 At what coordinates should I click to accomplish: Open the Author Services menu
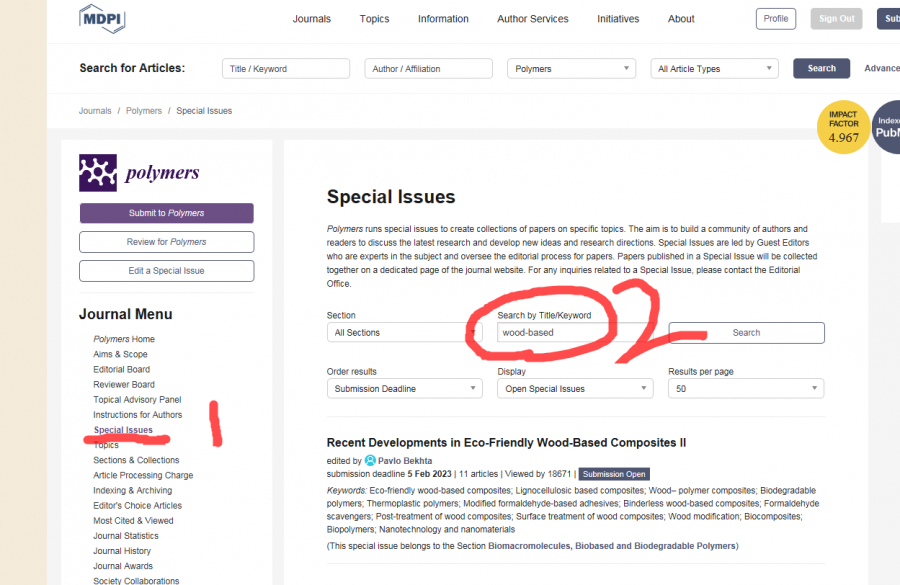(533, 19)
